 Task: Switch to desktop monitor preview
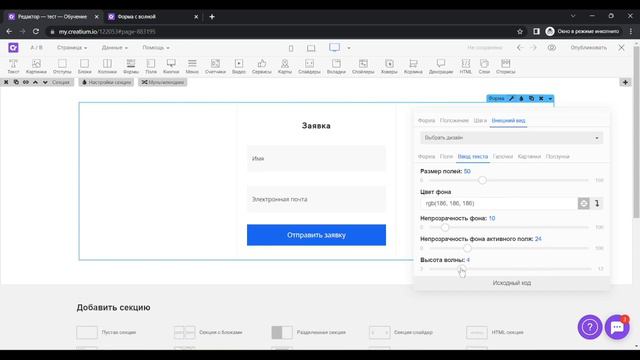point(335,48)
